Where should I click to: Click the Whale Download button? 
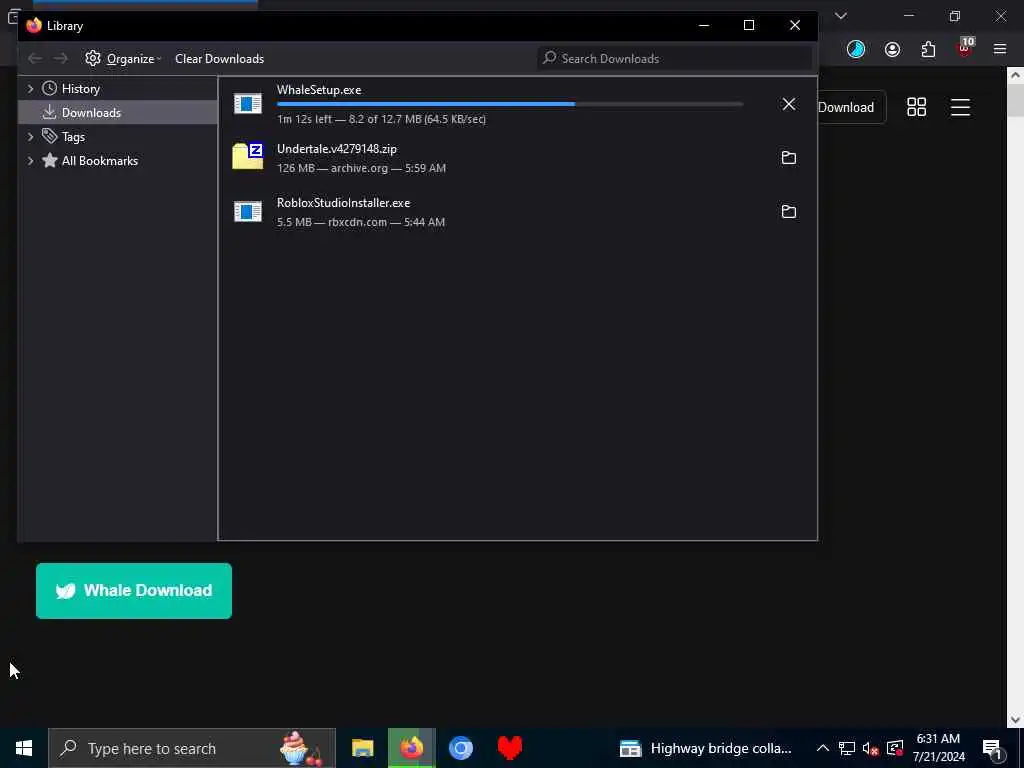(134, 591)
